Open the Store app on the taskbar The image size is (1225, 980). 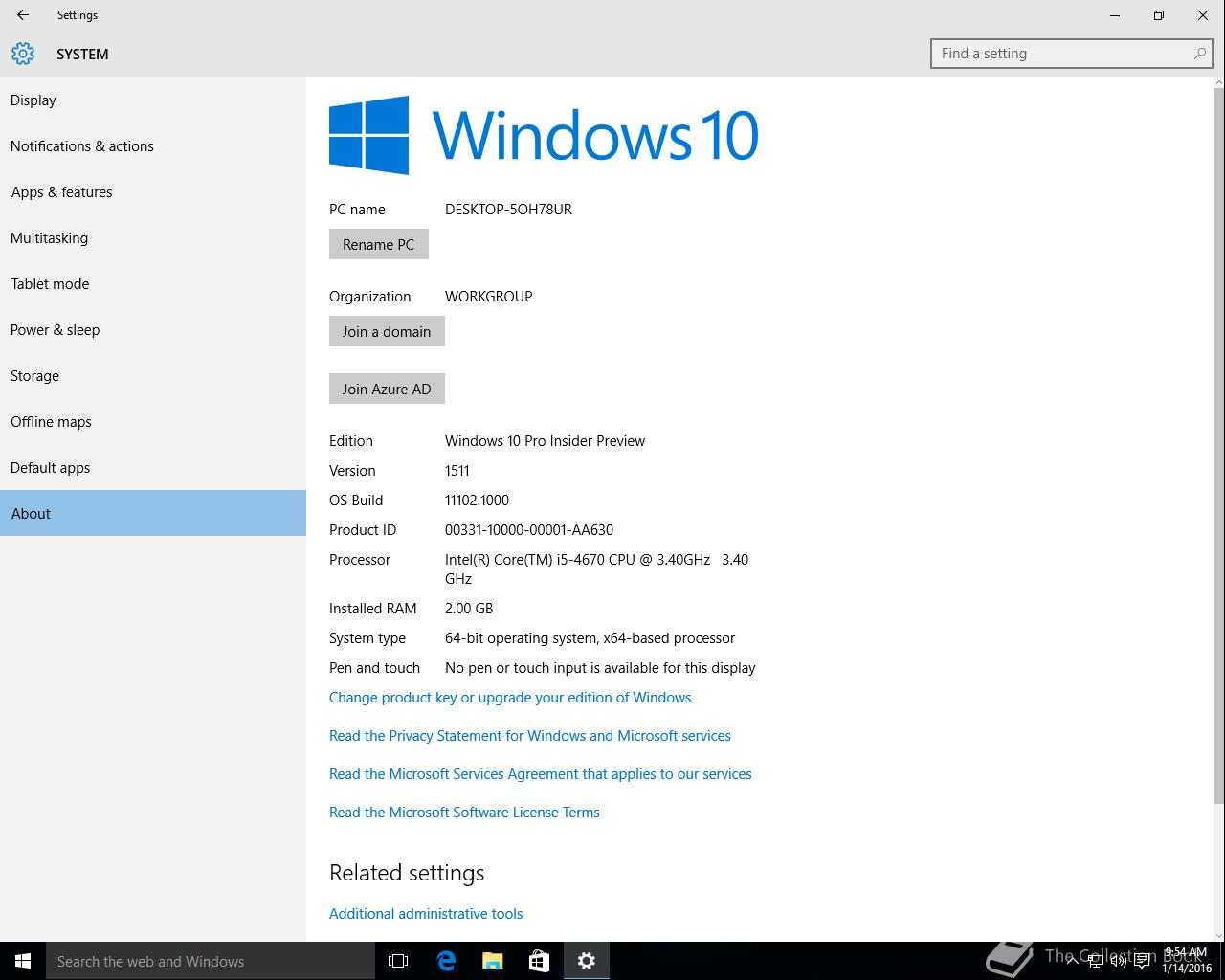pos(539,961)
